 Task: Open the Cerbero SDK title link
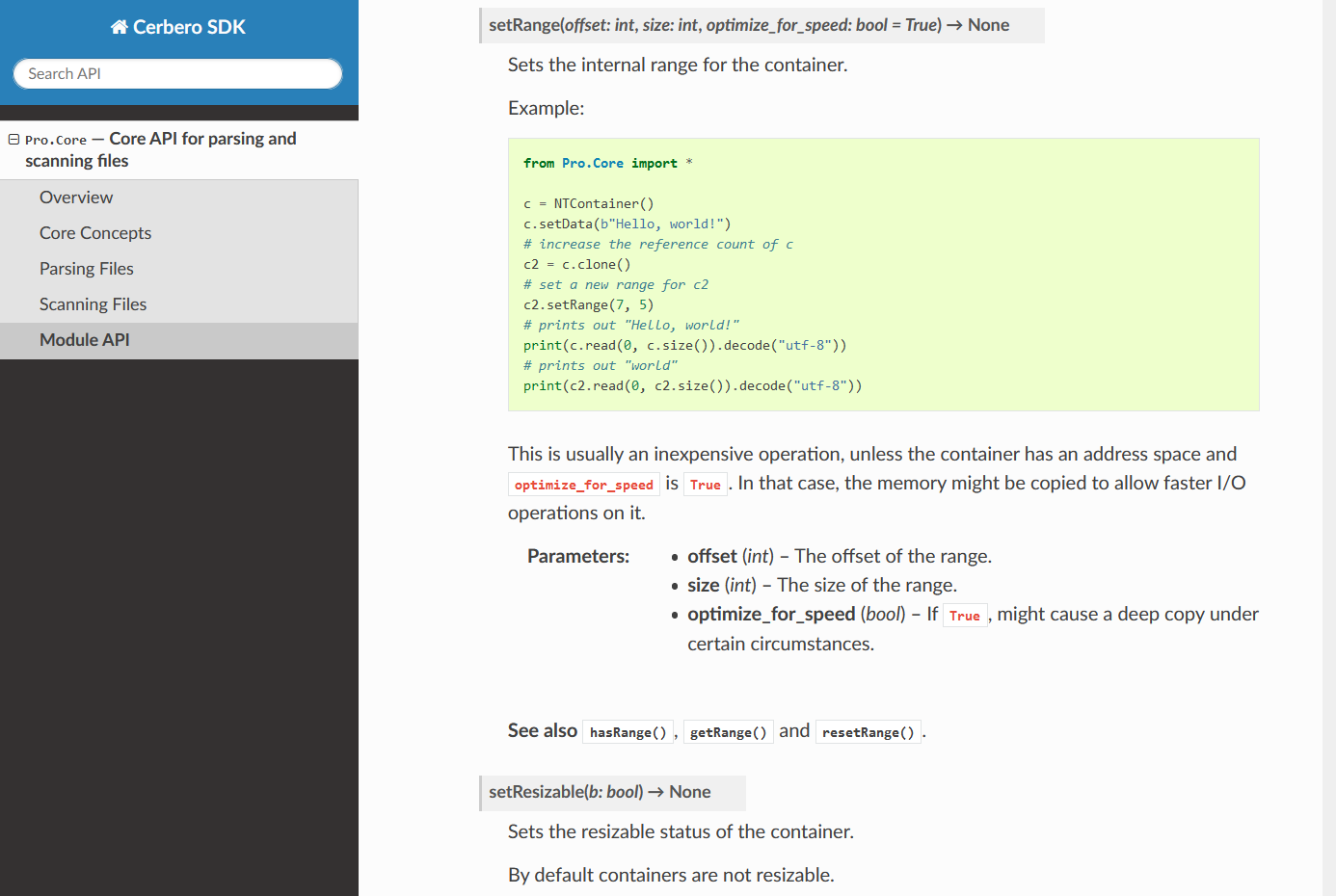[189, 27]
